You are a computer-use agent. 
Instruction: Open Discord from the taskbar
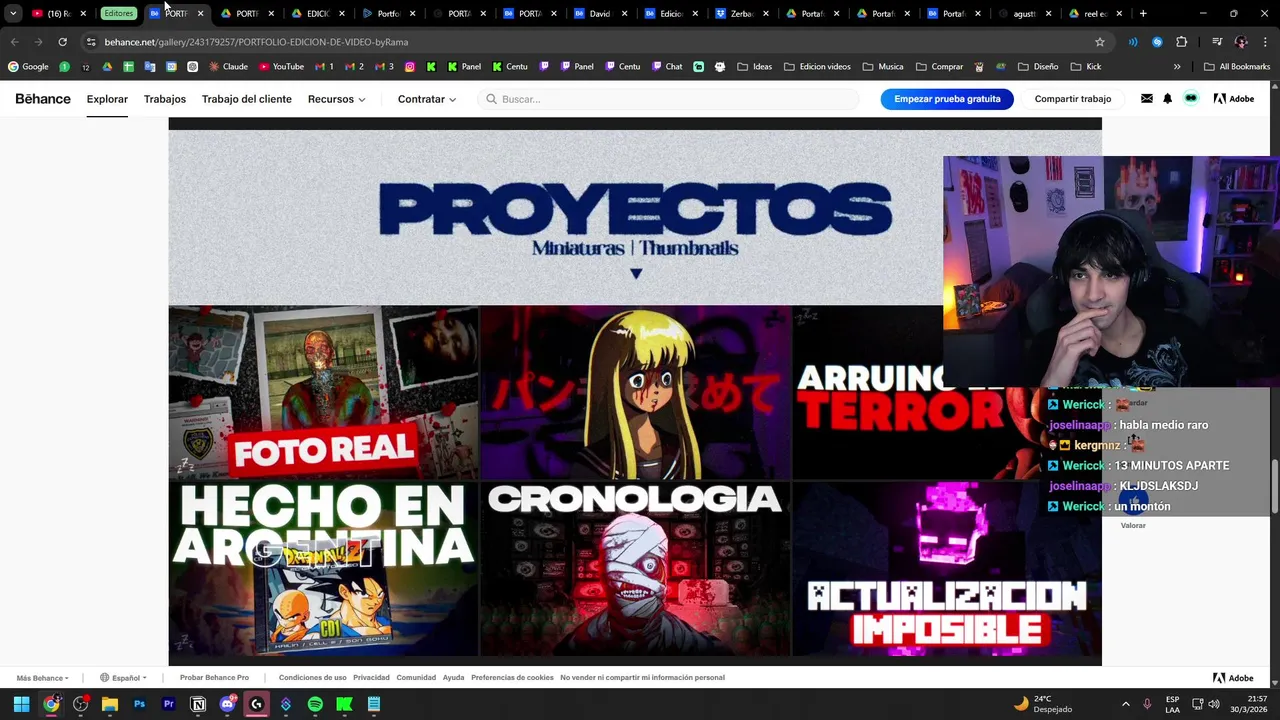coord(227,704)
